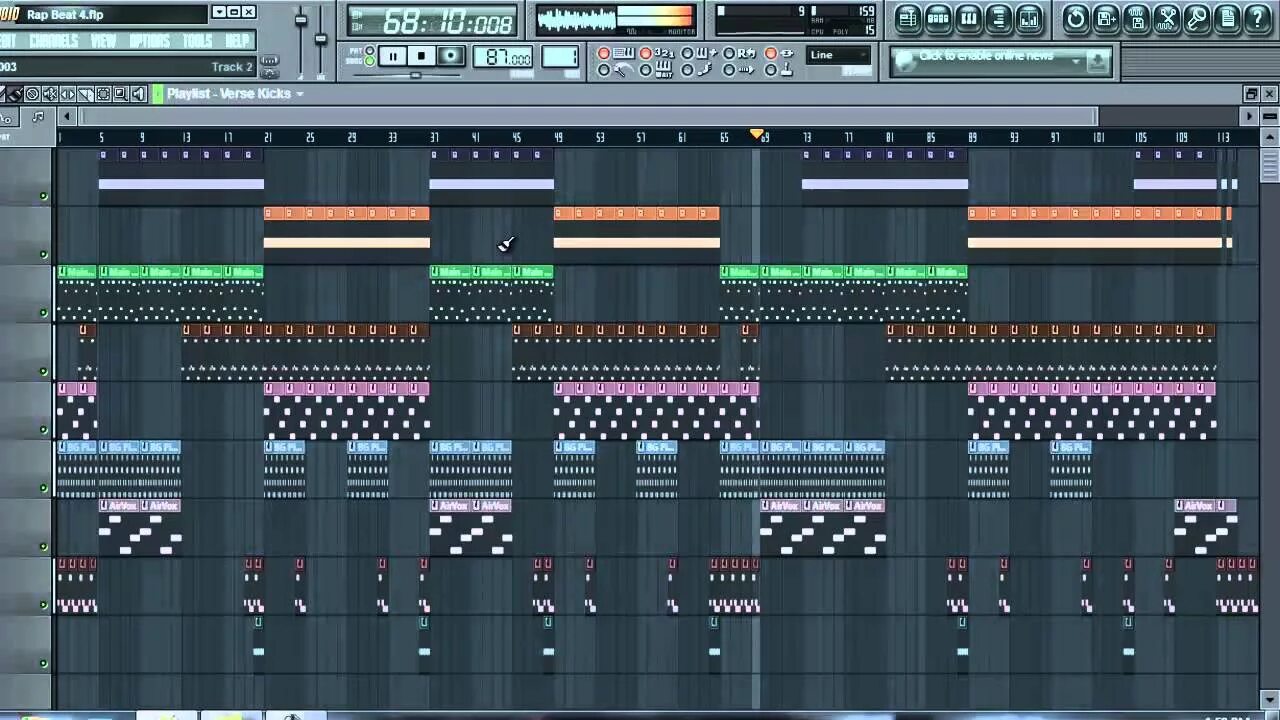The height and width of the screenshot is (720, 1280).
Task: Open the main window dropdown arrow
Action: point(219,12)
